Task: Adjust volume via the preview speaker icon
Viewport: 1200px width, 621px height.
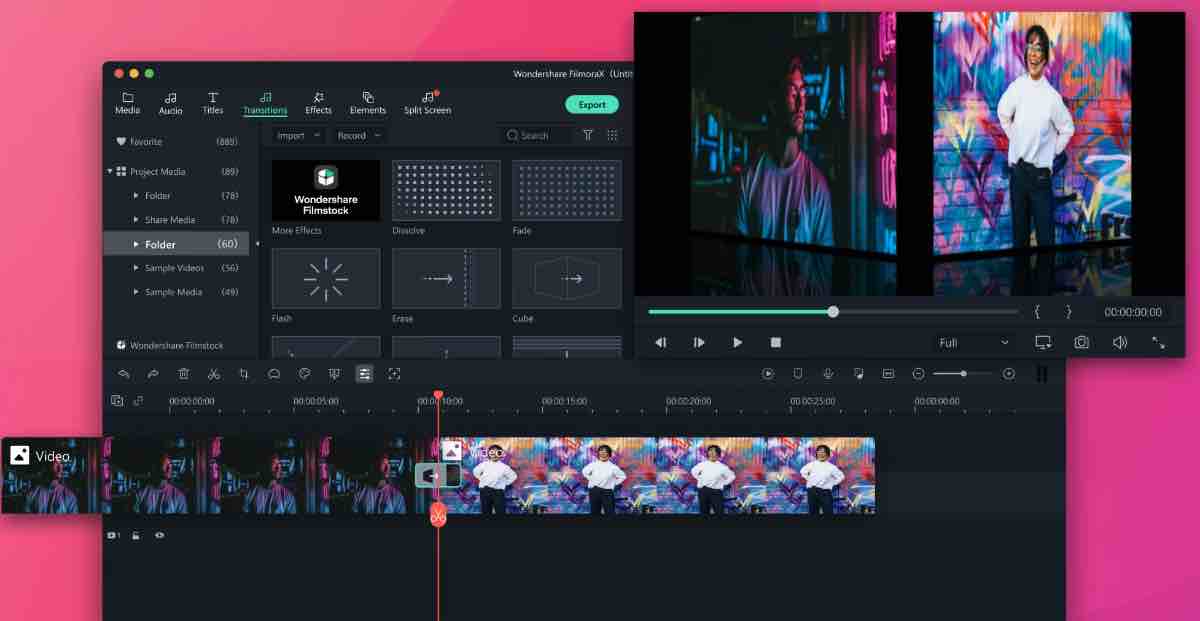Action: coord(1120,342)
